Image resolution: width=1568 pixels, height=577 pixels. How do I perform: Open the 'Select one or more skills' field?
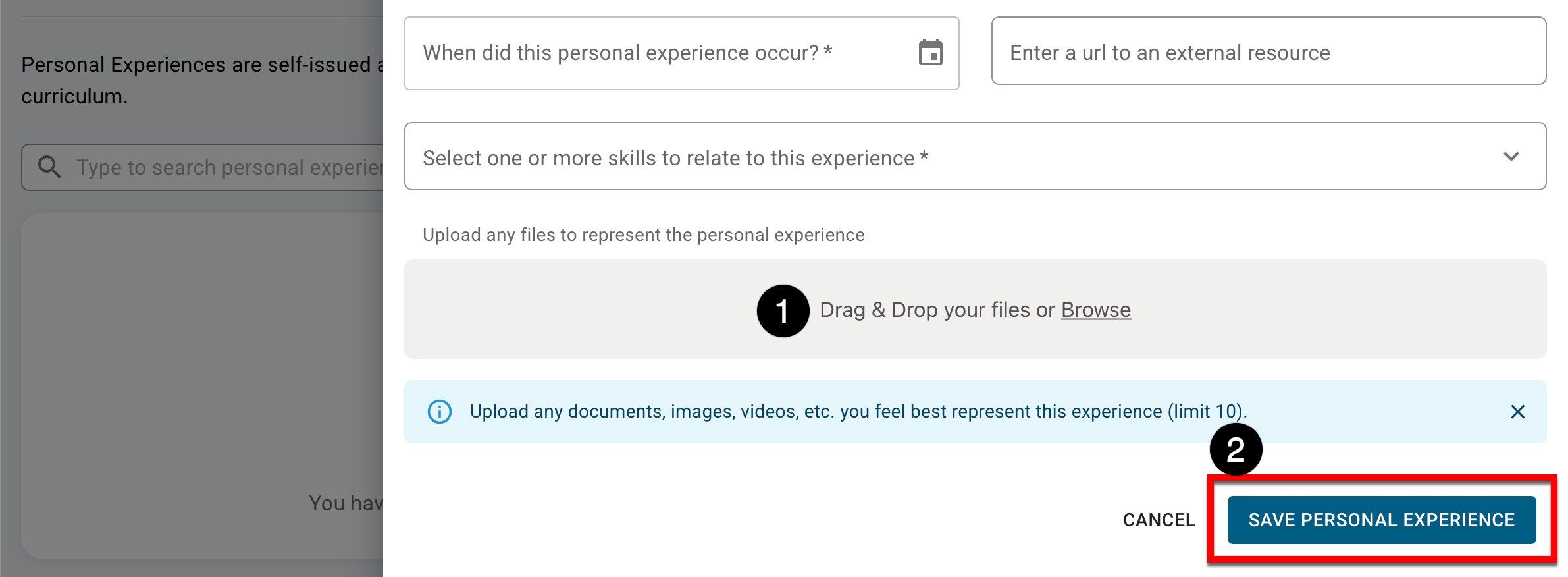click(x=922, y=157)
